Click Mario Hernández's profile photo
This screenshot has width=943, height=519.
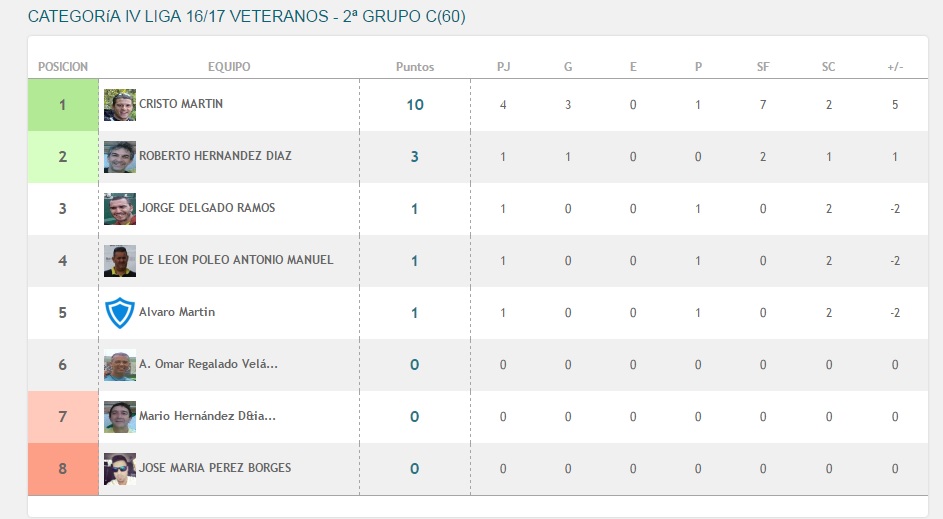[120, 417]
